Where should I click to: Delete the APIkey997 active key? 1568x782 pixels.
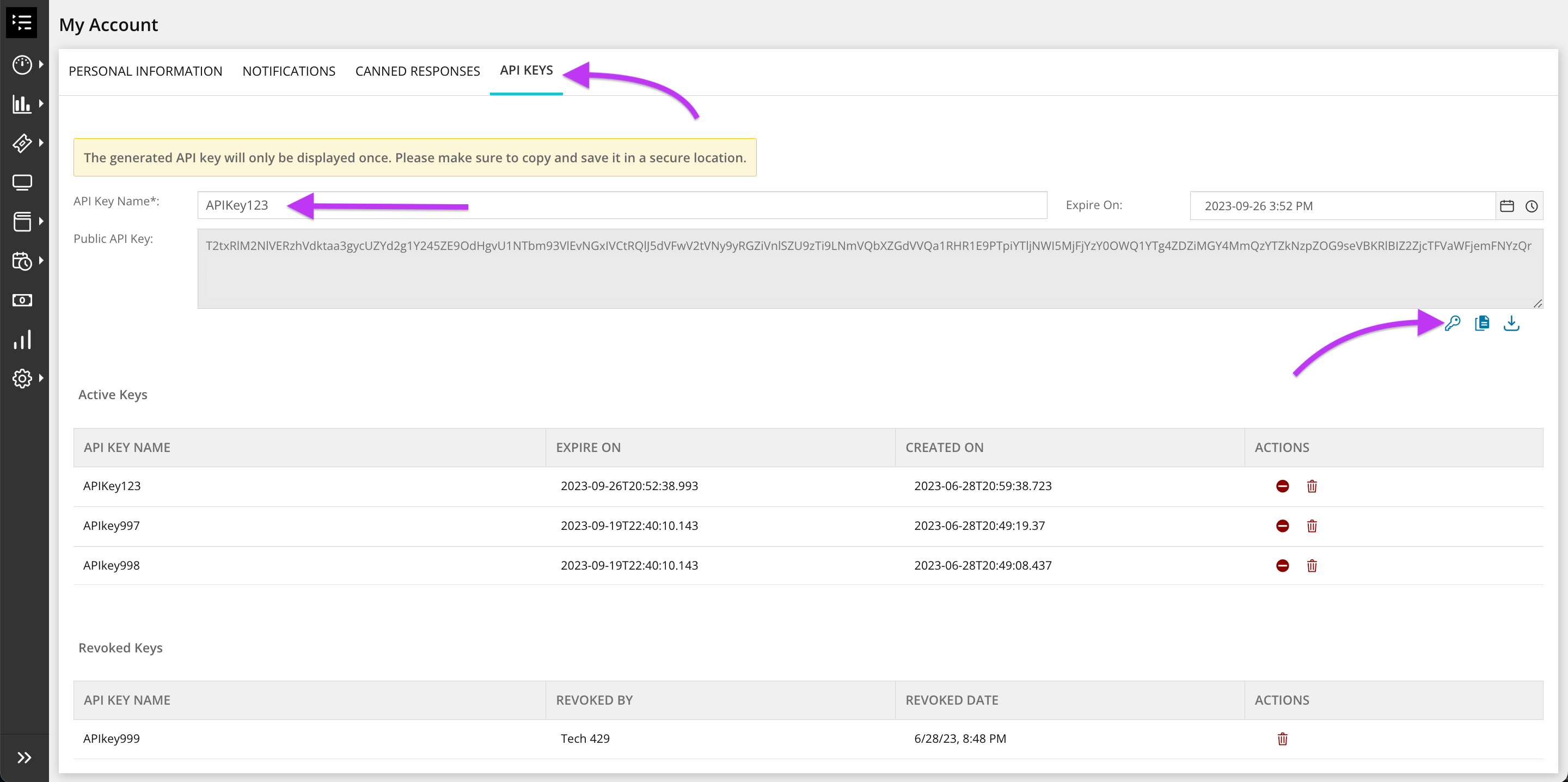[1312, 526]
